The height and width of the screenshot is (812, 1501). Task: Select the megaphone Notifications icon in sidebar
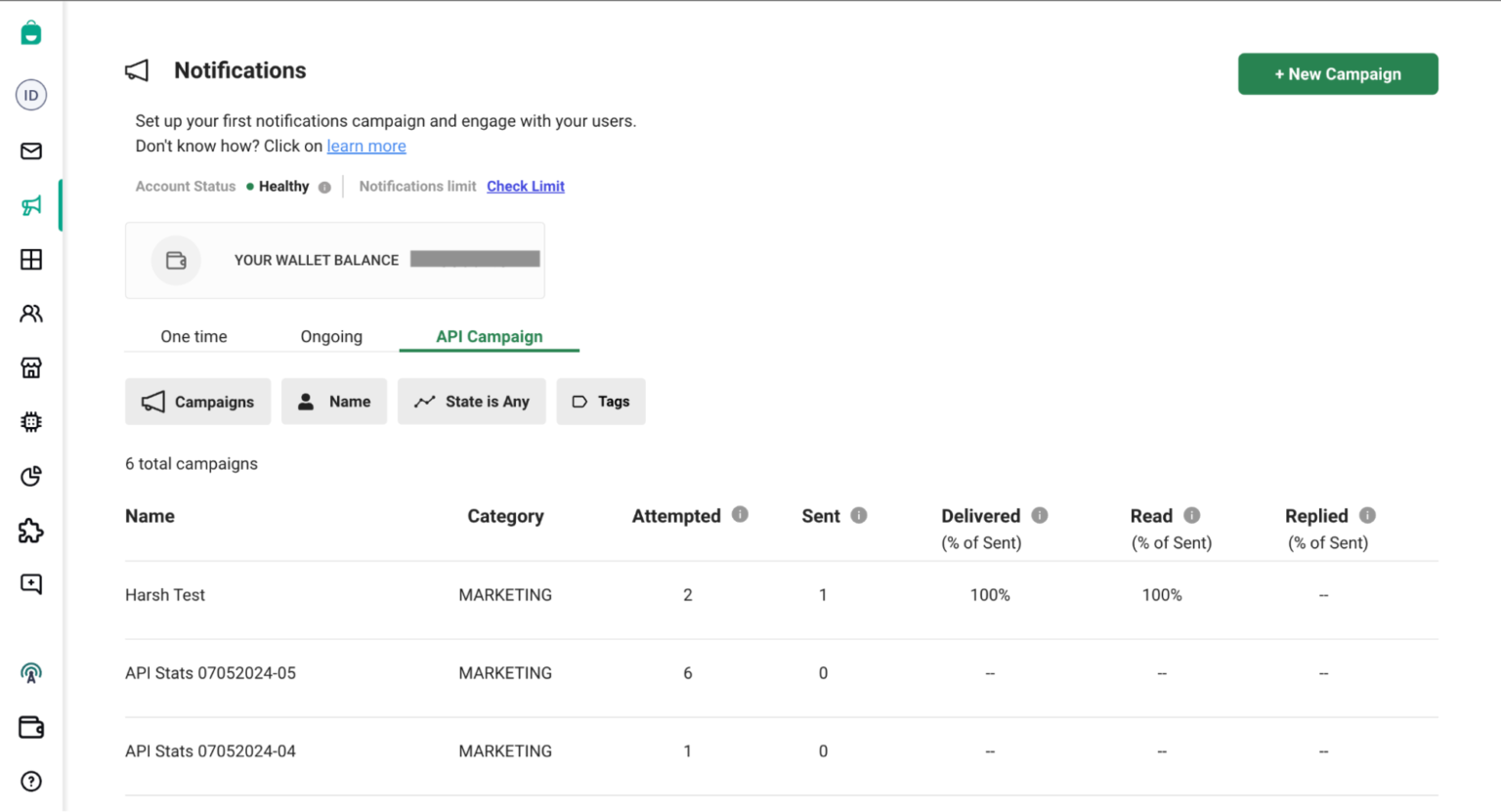(x=30, y=205)
